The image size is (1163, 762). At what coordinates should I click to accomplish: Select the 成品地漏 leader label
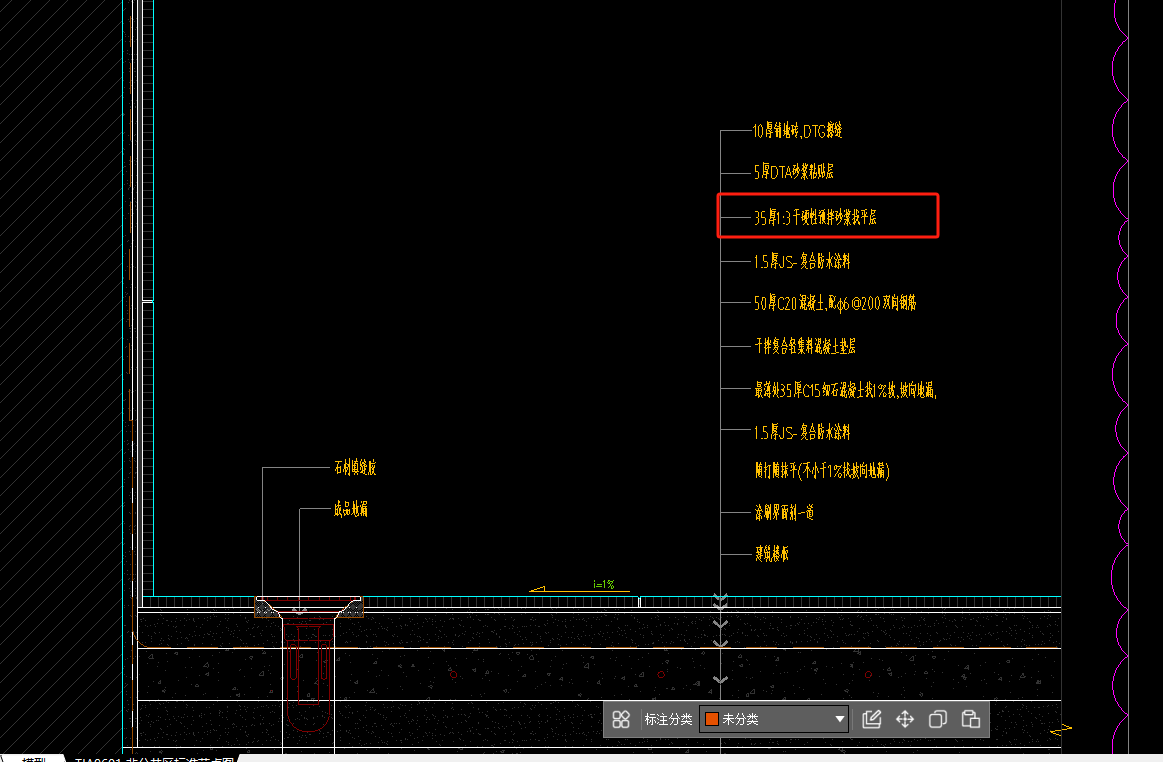[351, 510]
